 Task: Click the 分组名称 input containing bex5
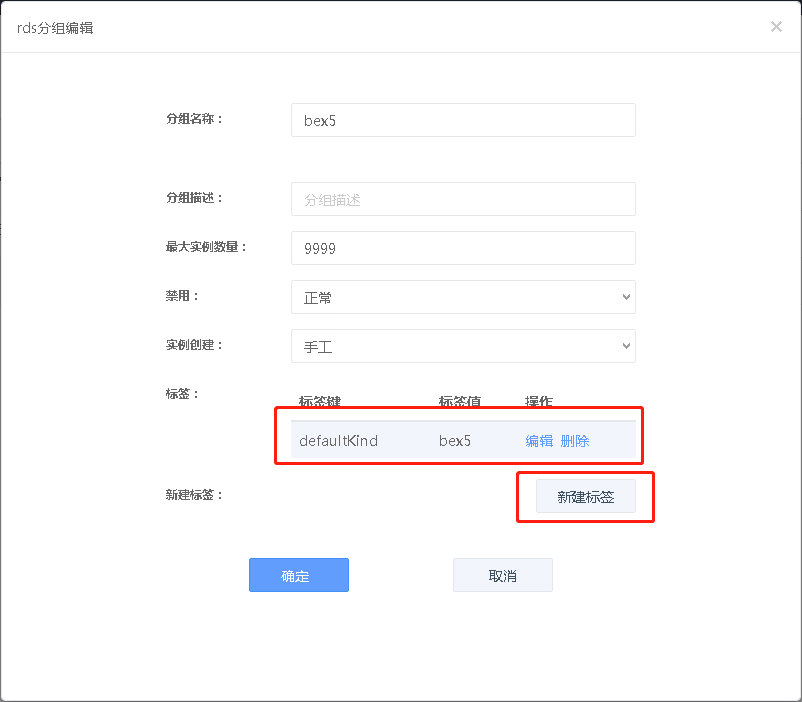(x=463, y=120)
